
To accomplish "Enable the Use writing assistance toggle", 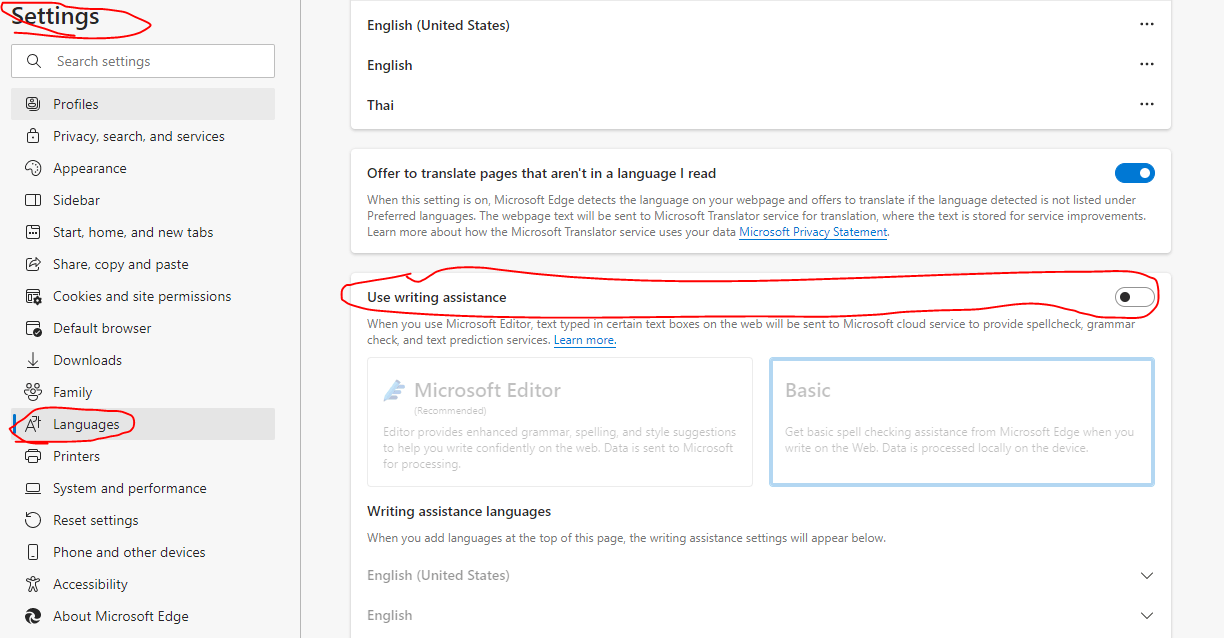I will [x=1135, y=297].
